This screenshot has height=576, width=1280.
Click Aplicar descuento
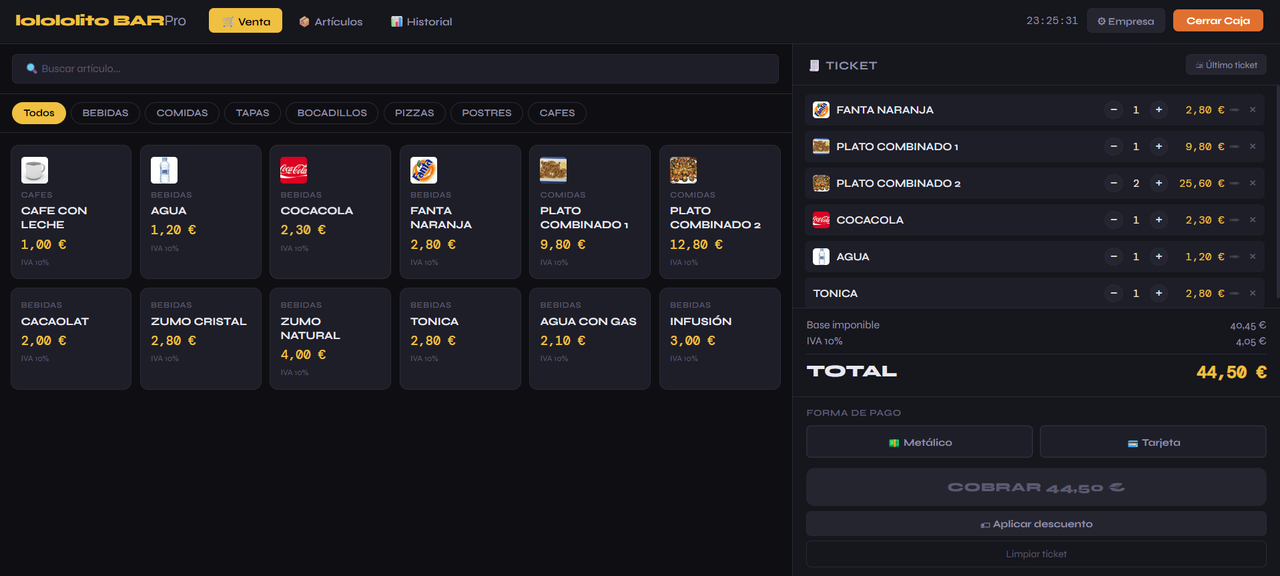[x=1036, y=524]
